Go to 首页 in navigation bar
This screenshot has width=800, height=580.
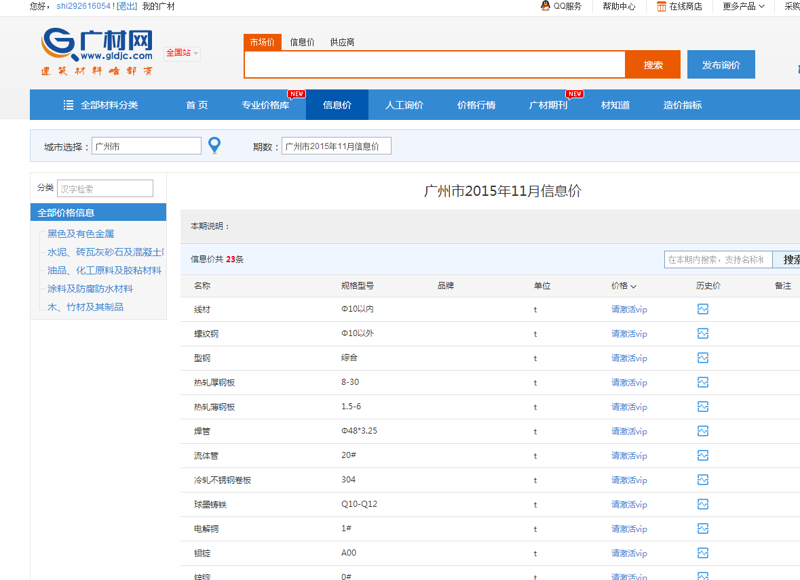pyautogui.click(x=197, y=105)
